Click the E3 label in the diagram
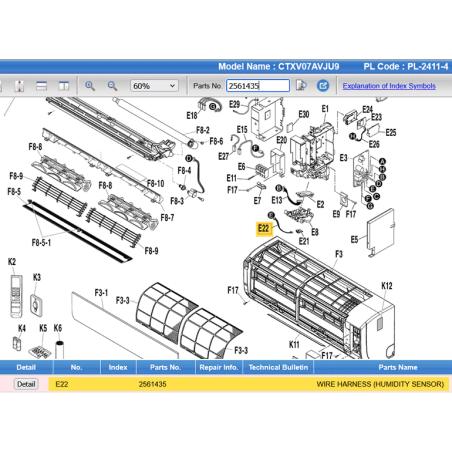 point(343,158)
